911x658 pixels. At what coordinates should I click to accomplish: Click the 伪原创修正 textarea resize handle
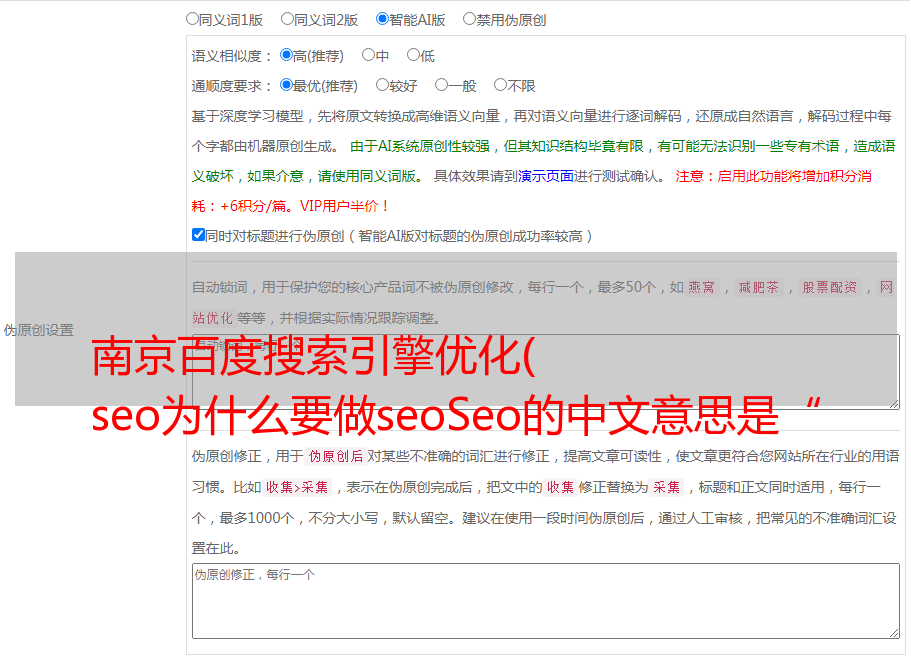coord(894,632)
